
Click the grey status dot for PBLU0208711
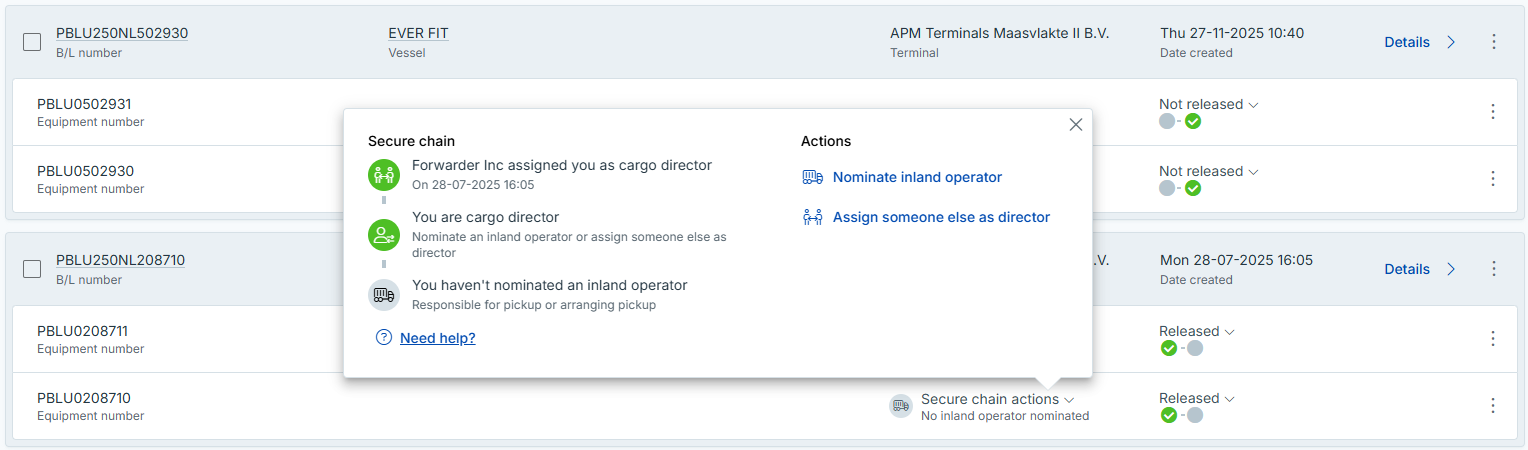(x=1195, y=348)
